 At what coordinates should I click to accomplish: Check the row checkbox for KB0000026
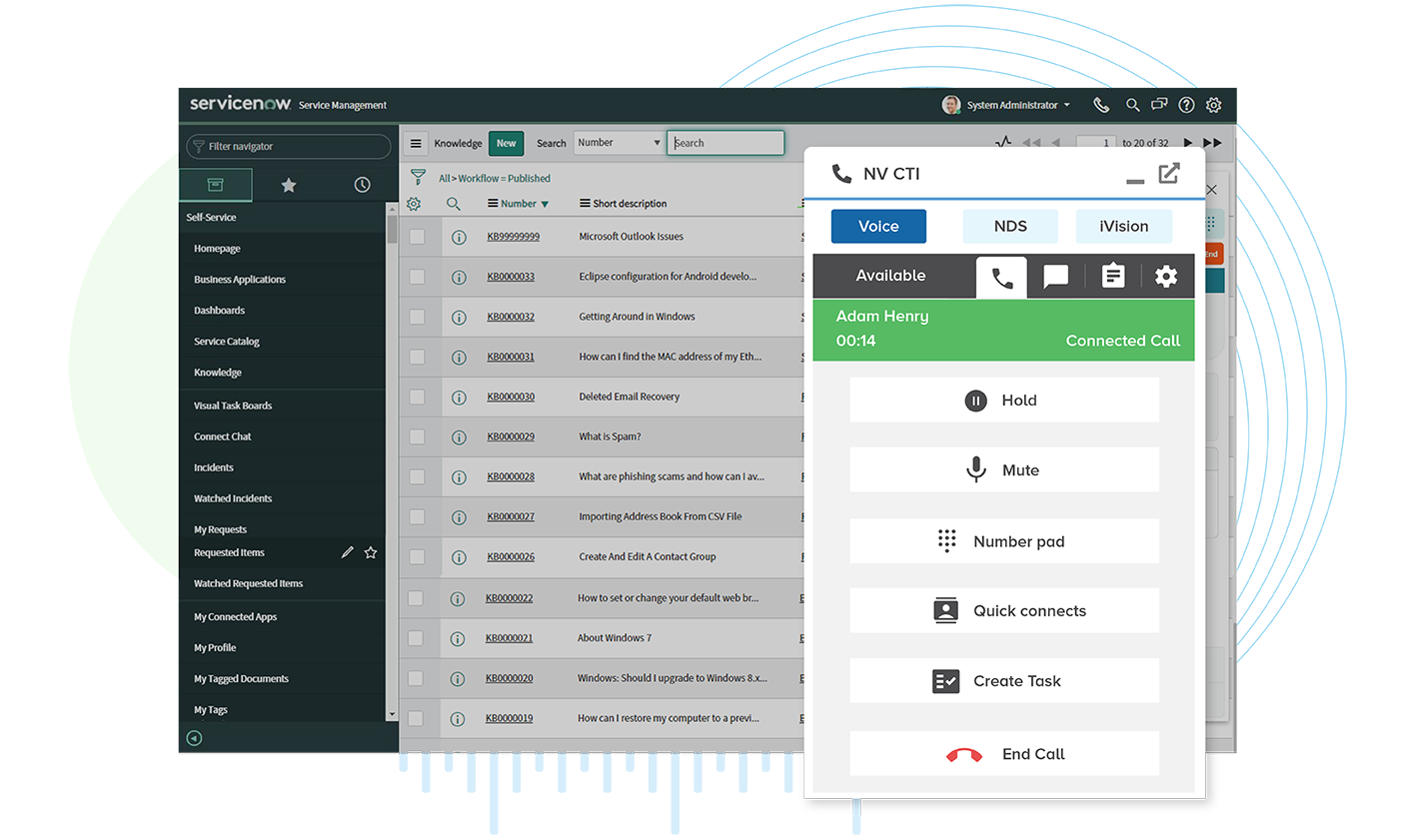pyautogui.click(x=417, y=556)
